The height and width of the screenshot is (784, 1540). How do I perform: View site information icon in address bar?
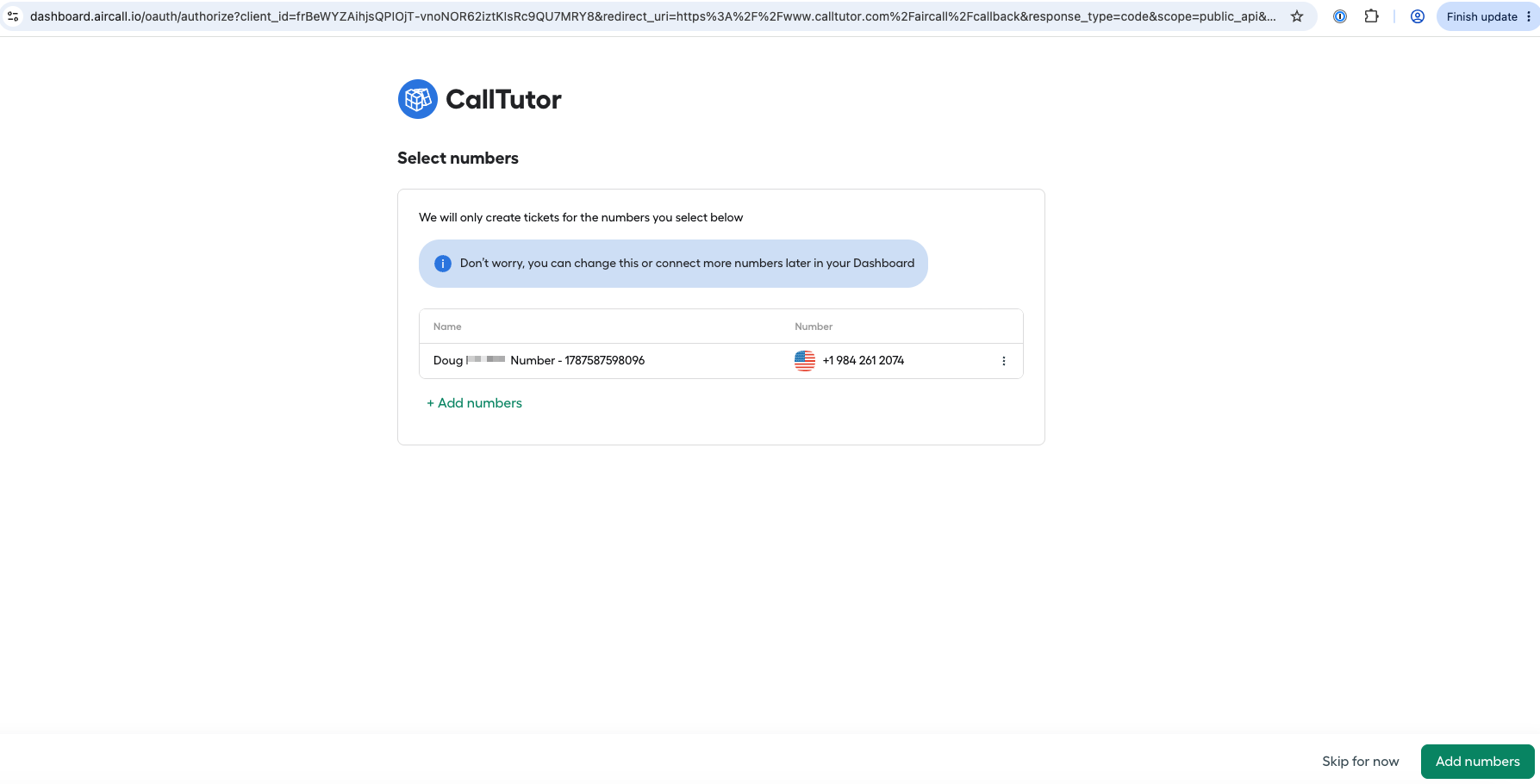coord(13,16)
